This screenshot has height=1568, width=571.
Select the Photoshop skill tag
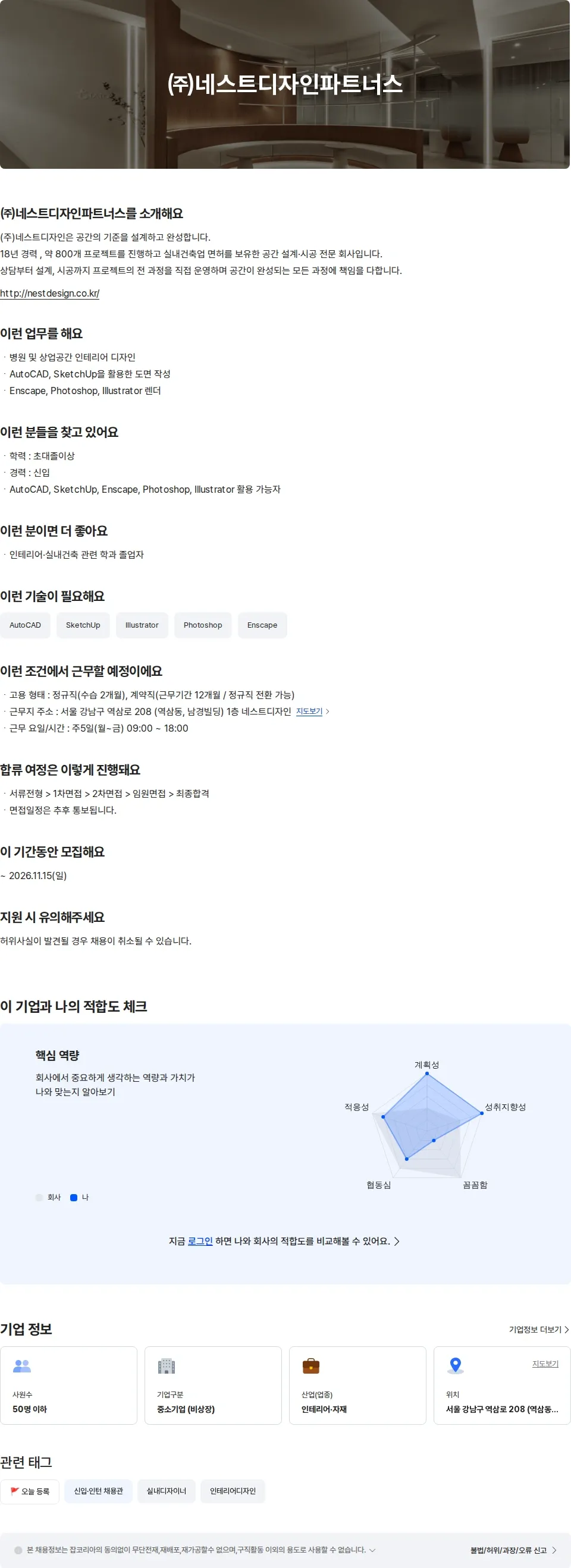(203, 625)
